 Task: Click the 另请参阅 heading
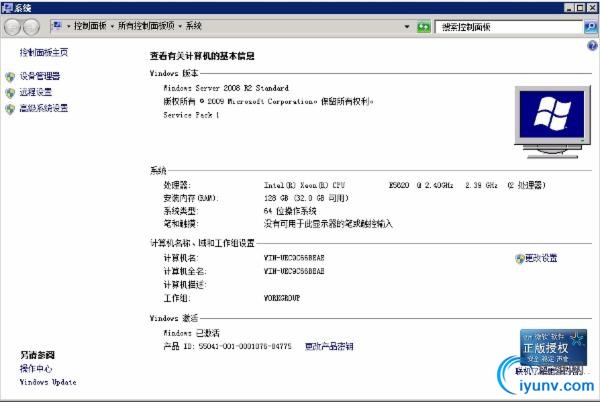click(x=38, y=355)
